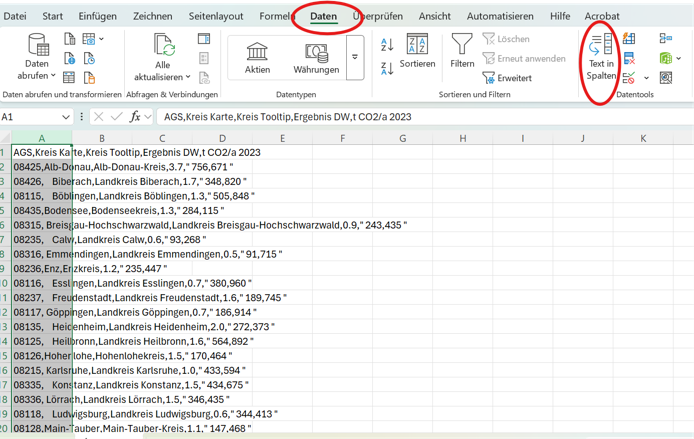
Task: Click the greyed-out workbook links icon
Action: [204, 78]
